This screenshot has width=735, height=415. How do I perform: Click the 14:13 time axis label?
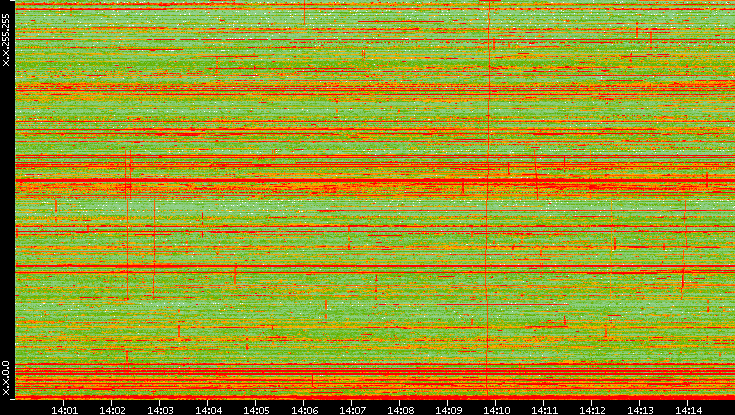tap(640, 410)
